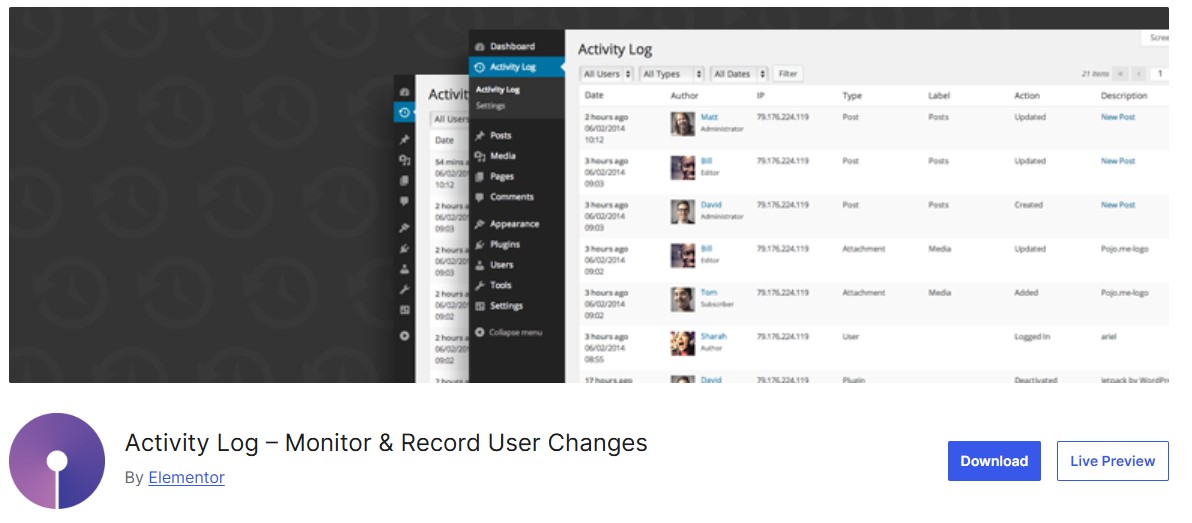This screenshot has height=523, width=1192.
Task: Click the Date column header
Action: click(594, 96)
